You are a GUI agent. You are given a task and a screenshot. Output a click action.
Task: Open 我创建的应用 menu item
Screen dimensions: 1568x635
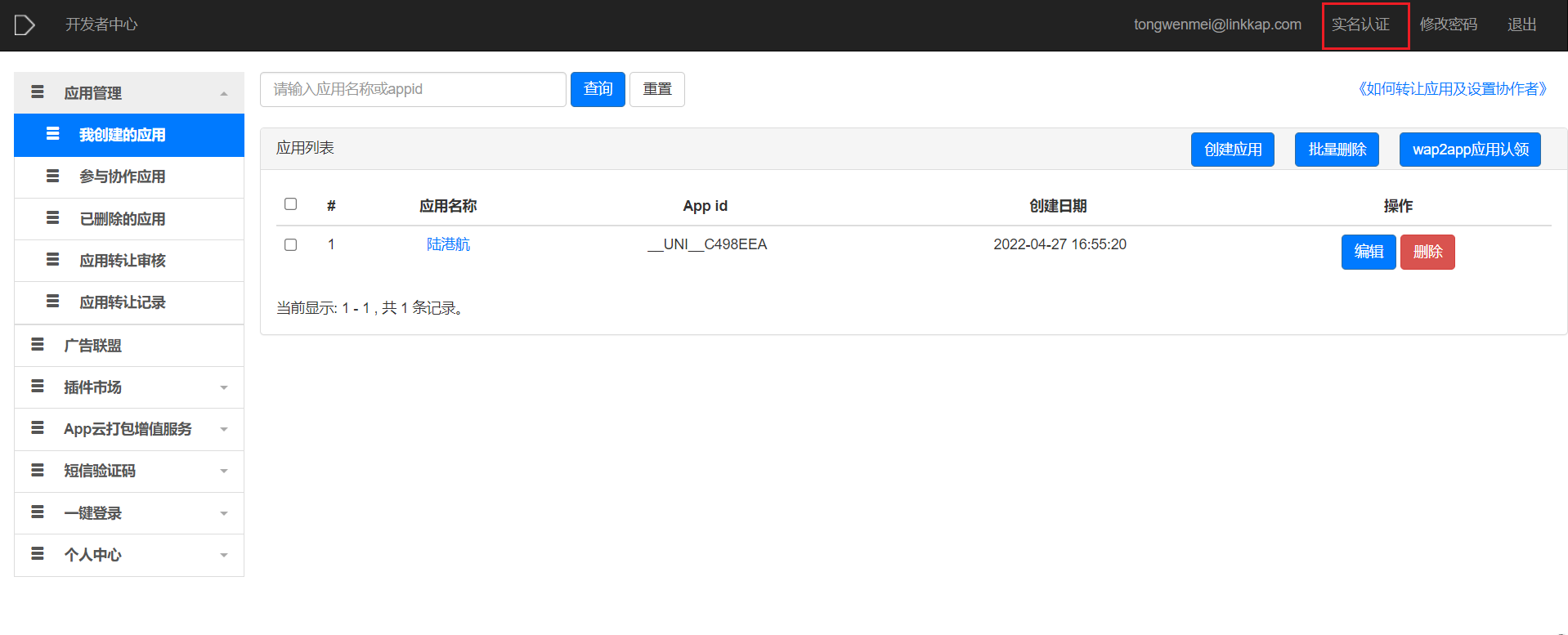pos(129,135)
